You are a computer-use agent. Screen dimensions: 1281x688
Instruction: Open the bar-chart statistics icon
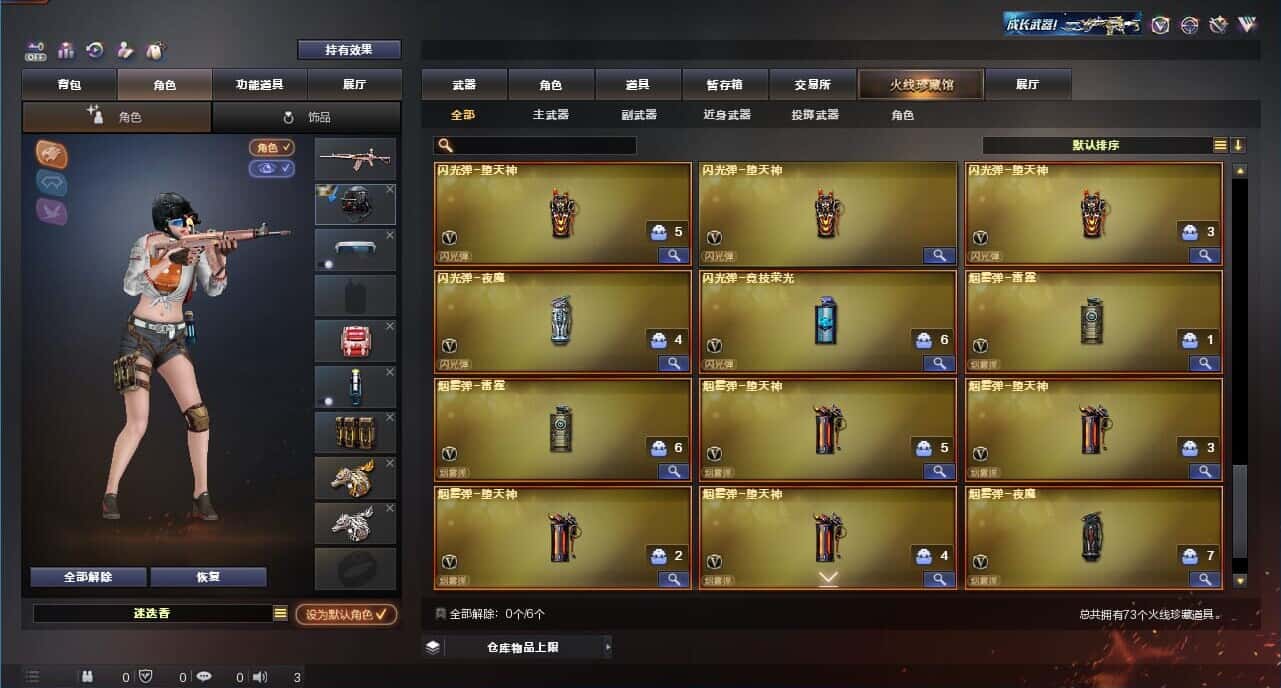(x=66, y=49)
